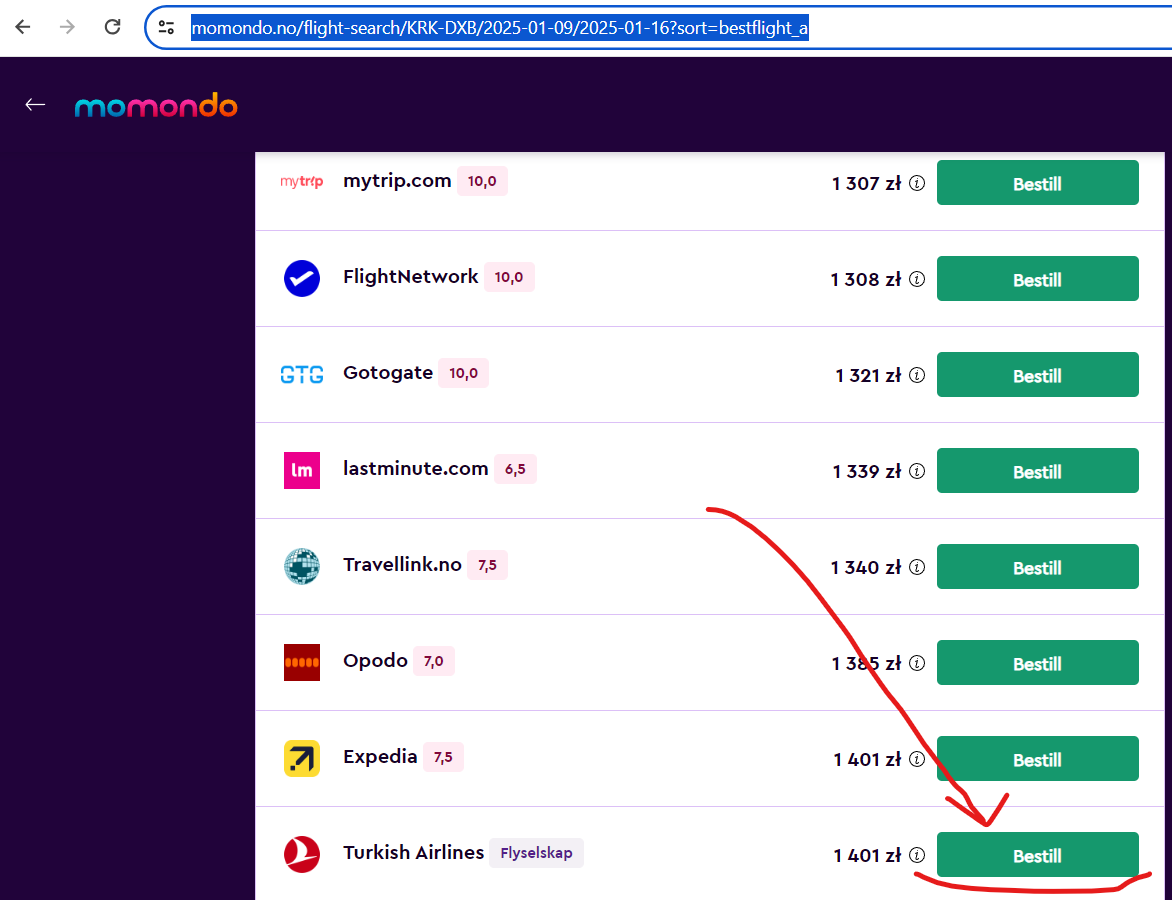1172x900 pixels.
Task: Open site information icon in address bar
Action: point(166,28)
